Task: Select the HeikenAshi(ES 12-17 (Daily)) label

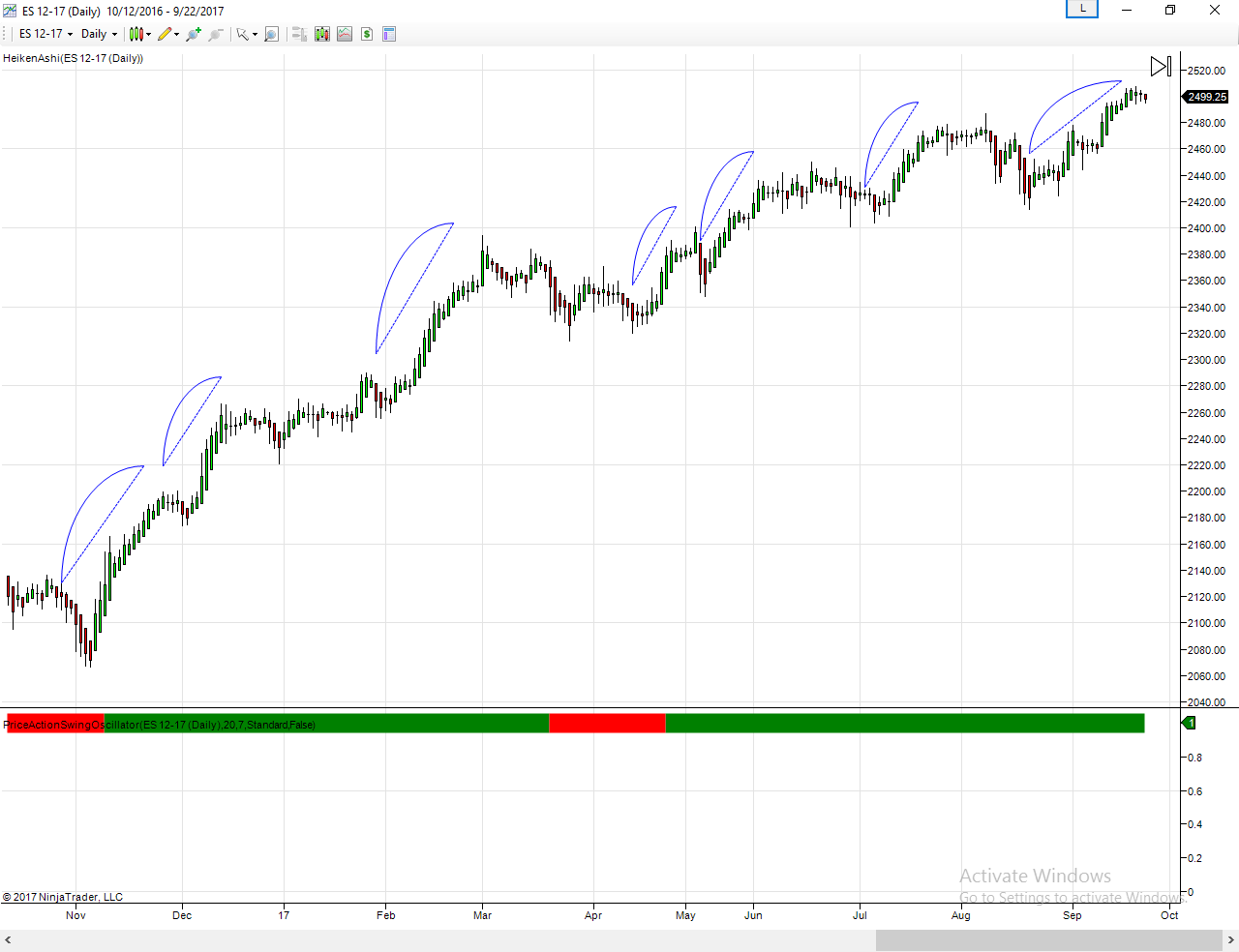Action: click(73, 58)
